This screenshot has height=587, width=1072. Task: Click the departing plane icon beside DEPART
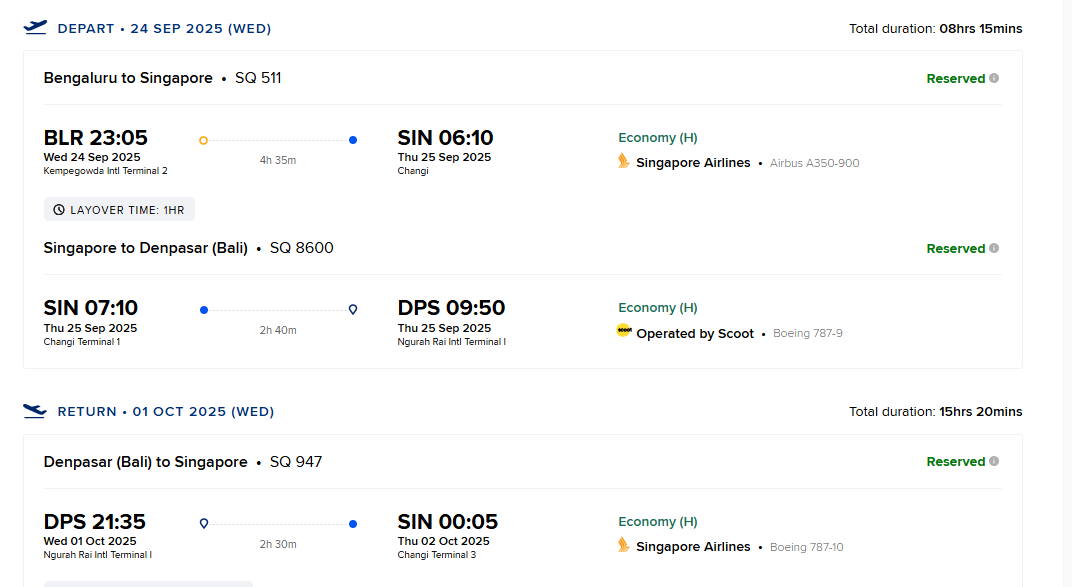pyautogui.click(x=35, y=27)
